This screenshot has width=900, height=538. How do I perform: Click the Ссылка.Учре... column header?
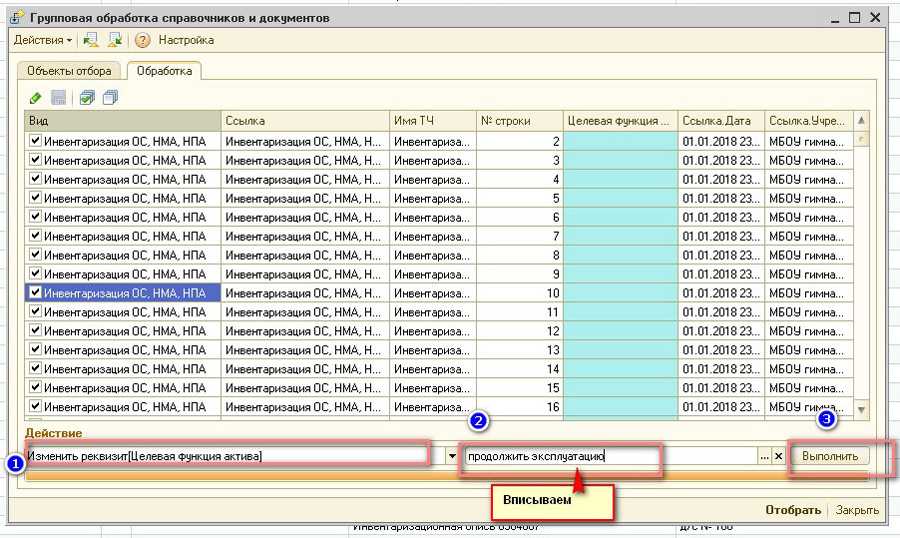pos(809,121)
